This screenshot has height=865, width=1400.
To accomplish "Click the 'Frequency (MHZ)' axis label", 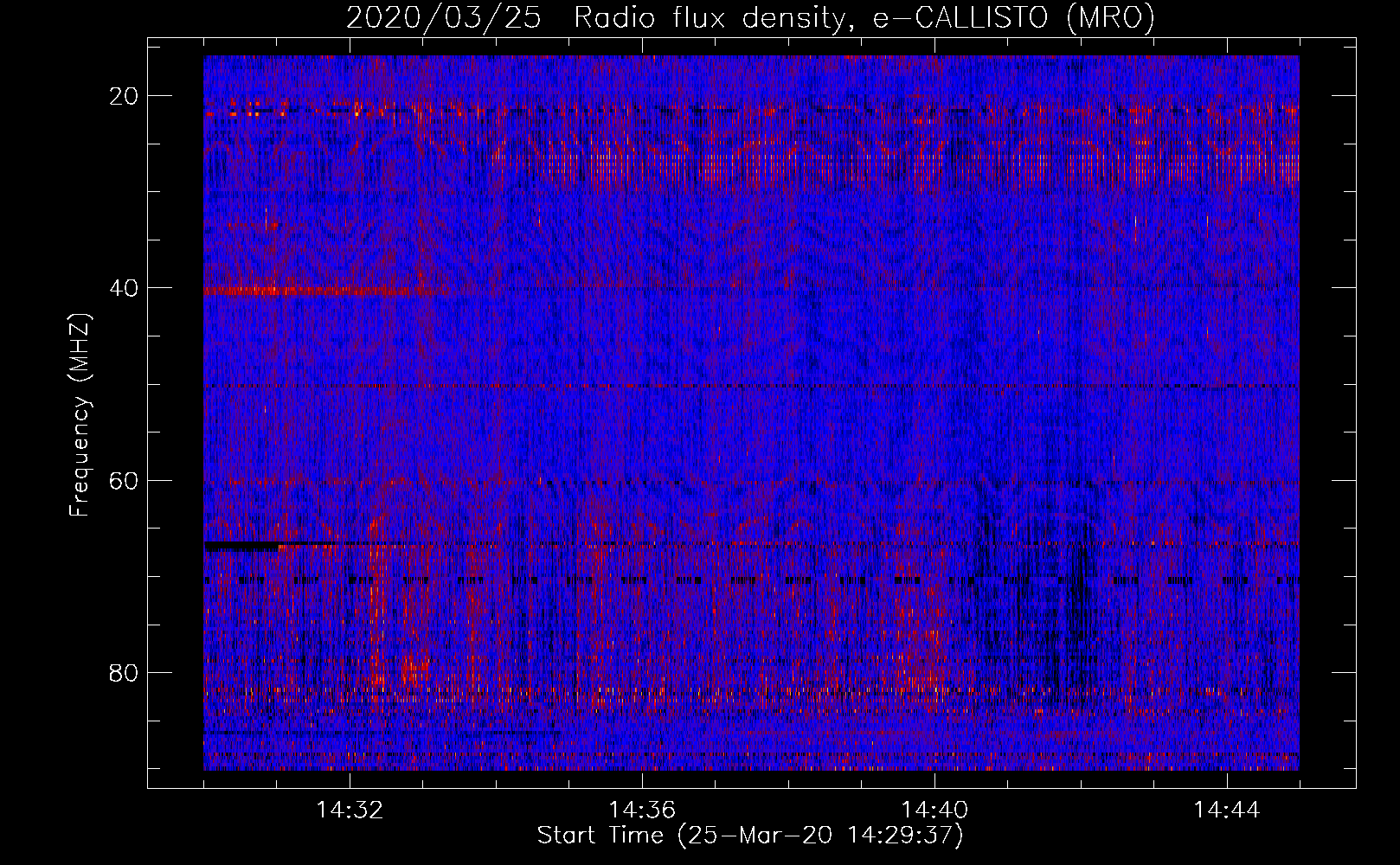I will tap(80, 415).
